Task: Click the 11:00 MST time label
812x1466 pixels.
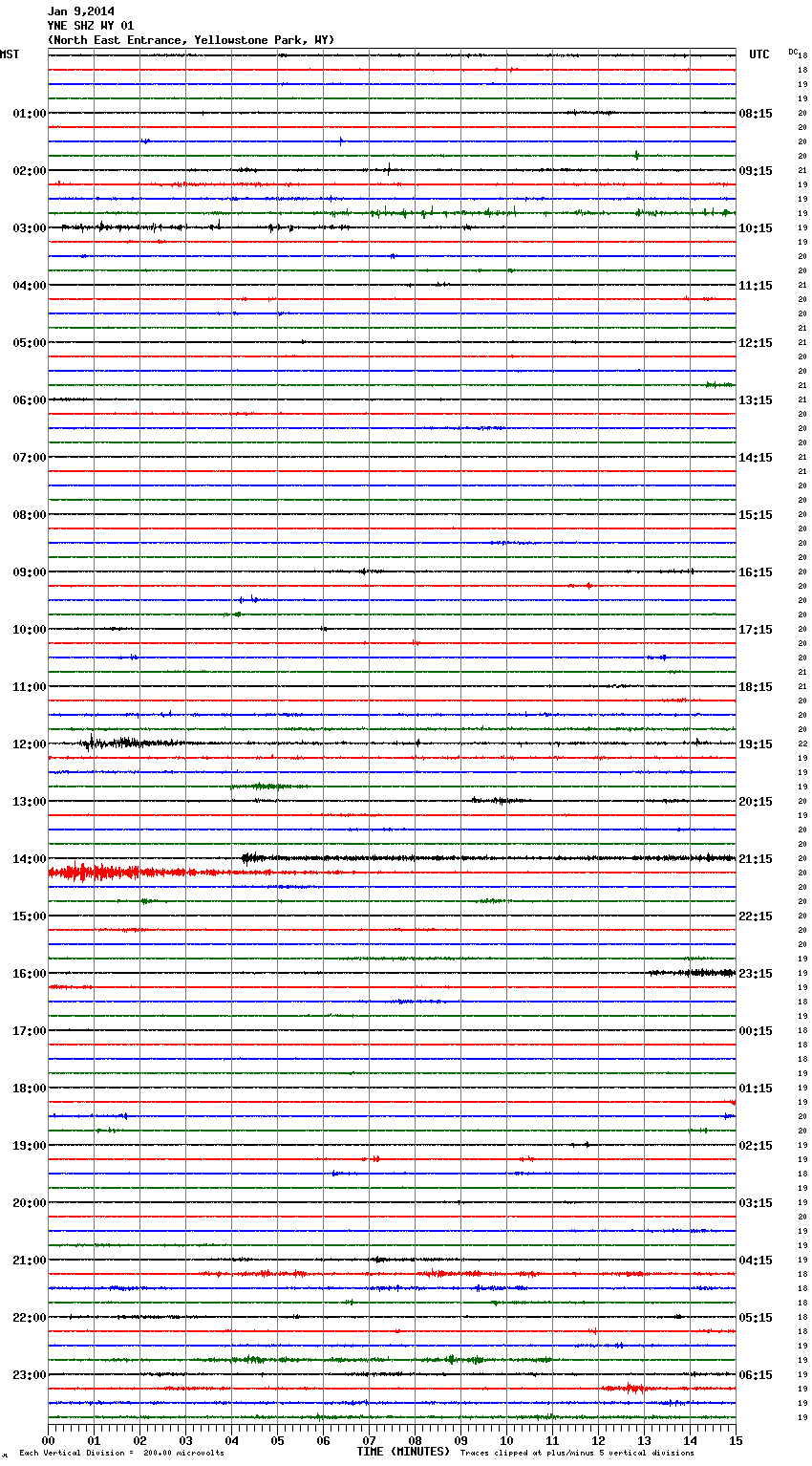Action: point(30,687)
